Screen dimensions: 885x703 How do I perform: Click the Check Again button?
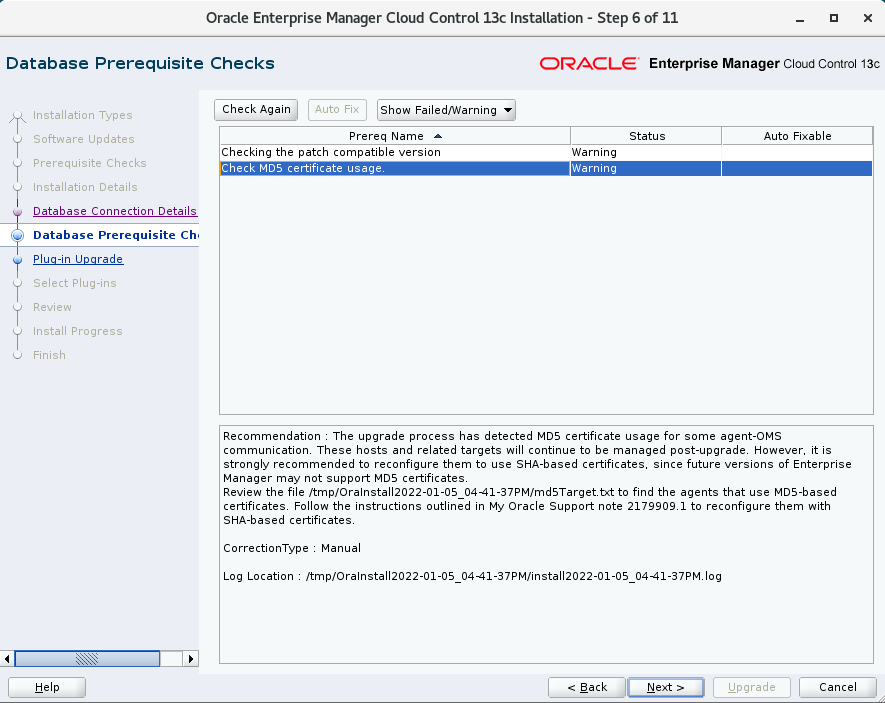point(256,109)
